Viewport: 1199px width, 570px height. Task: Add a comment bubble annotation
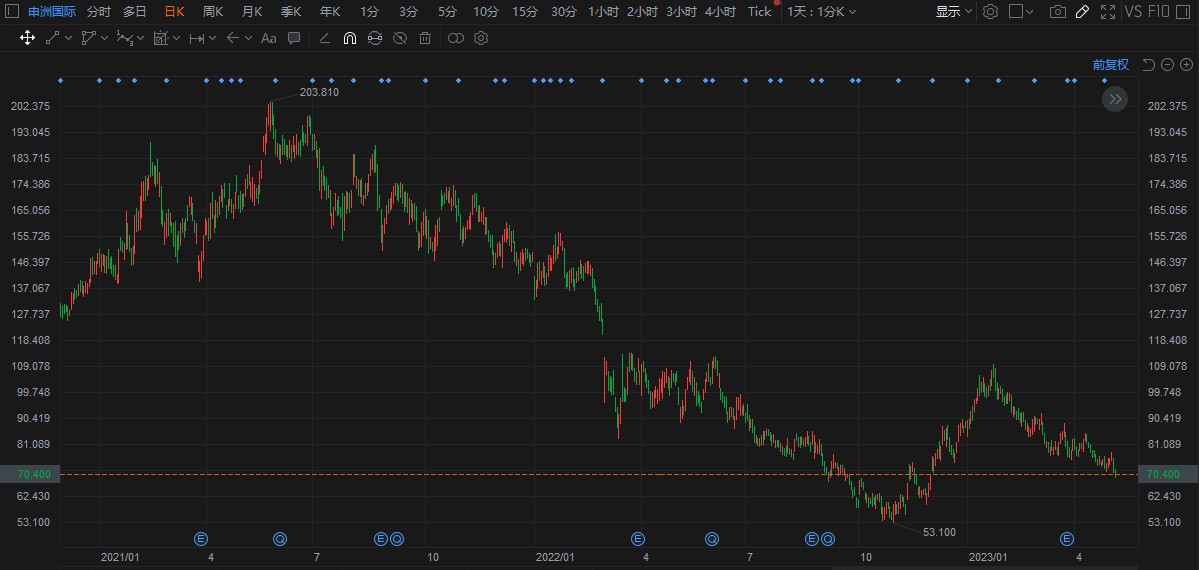point(294,38)
